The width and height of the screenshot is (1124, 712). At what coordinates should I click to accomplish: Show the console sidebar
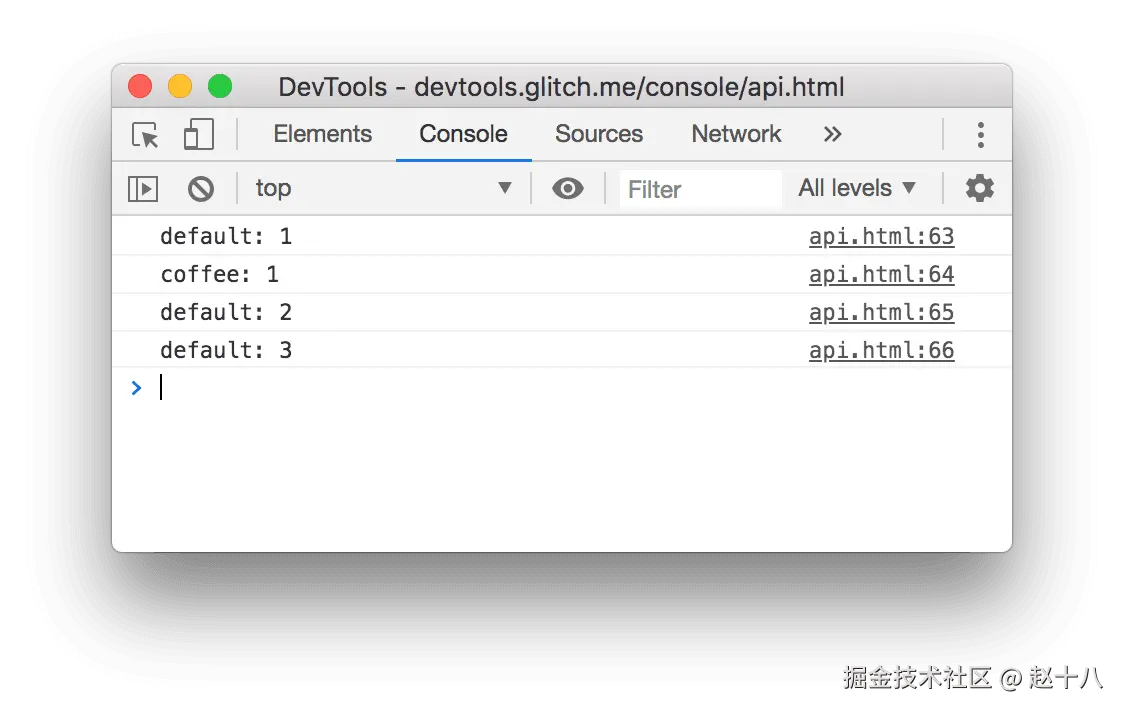[x=143, y=188]
